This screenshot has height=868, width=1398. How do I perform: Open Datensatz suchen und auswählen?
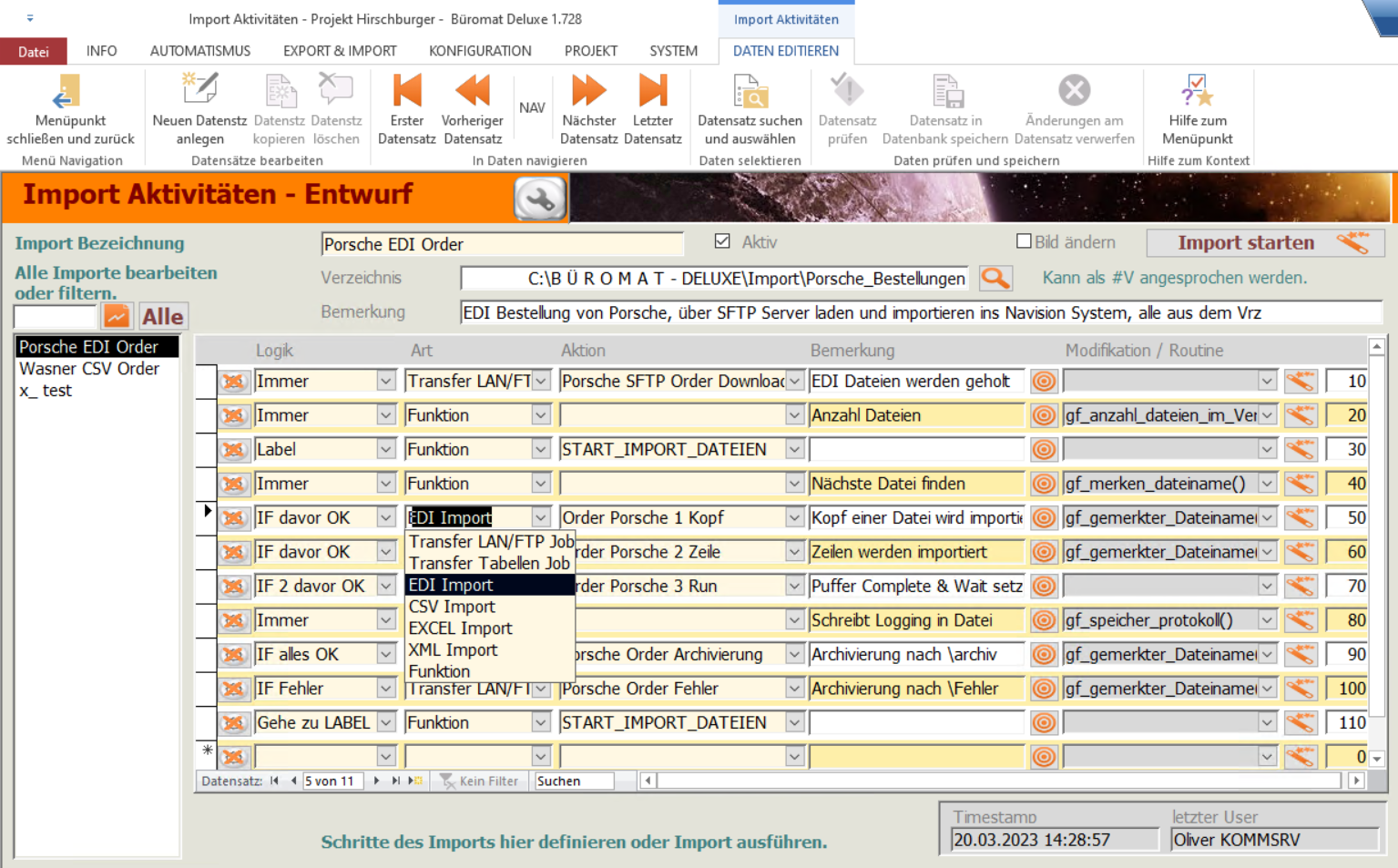point(750,92)
